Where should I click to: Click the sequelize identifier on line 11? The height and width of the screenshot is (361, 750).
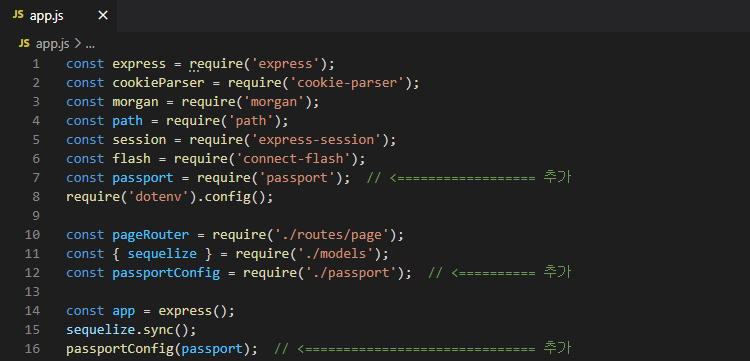[162, 254]
